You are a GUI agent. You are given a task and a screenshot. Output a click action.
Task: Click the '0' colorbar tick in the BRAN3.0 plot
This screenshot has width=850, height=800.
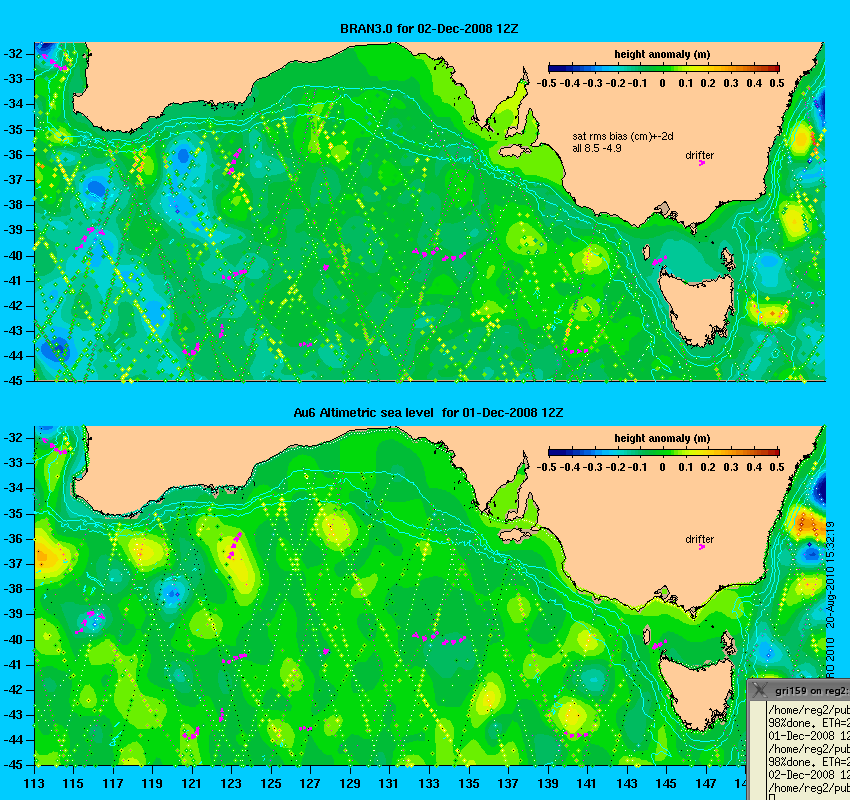(x=662, y=83)
